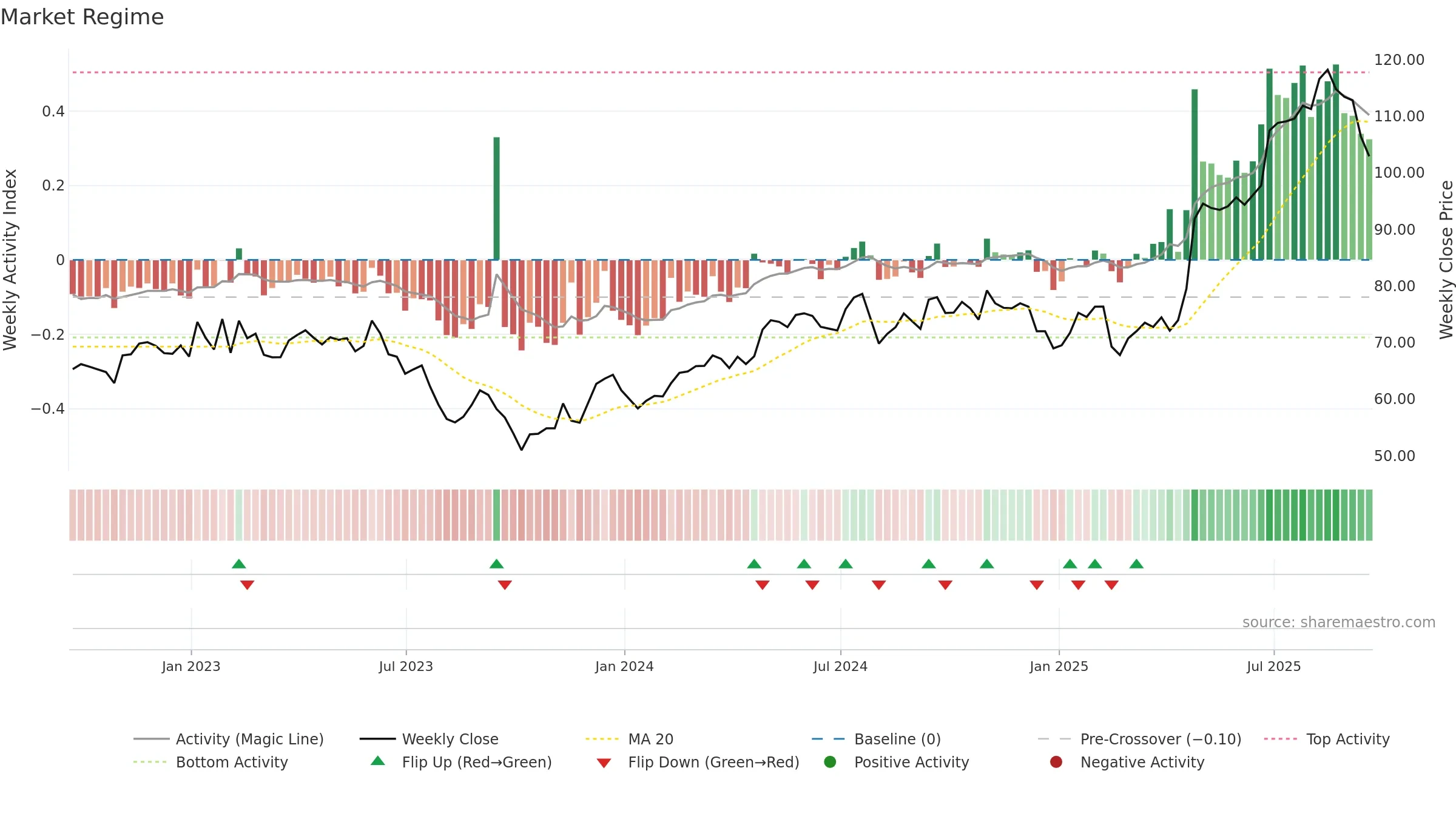Screen dimensions: 1456x819
Task: Toggle the Weekly Close legend entry
Action: [x=429, y=739]
